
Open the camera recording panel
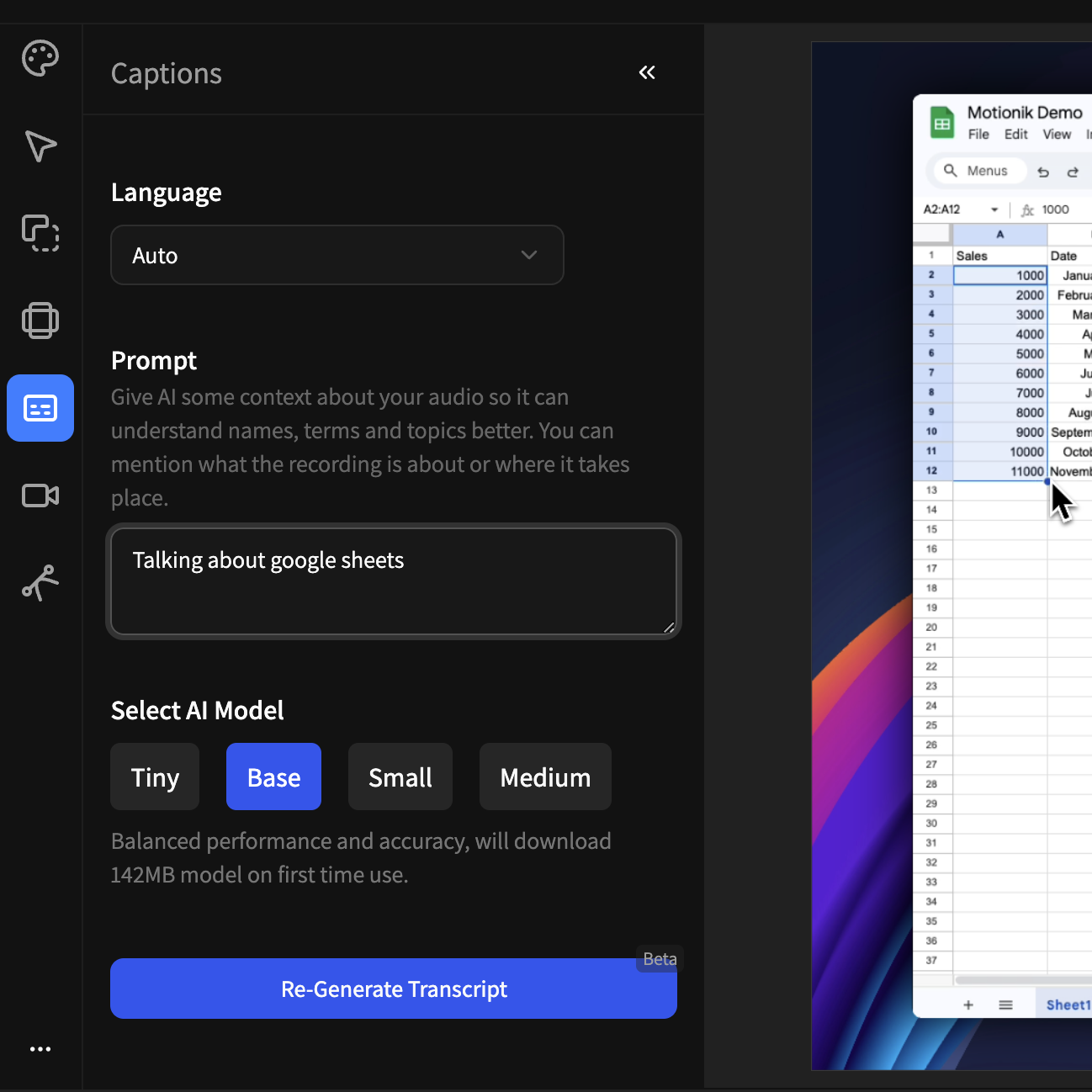coord(40,496)
